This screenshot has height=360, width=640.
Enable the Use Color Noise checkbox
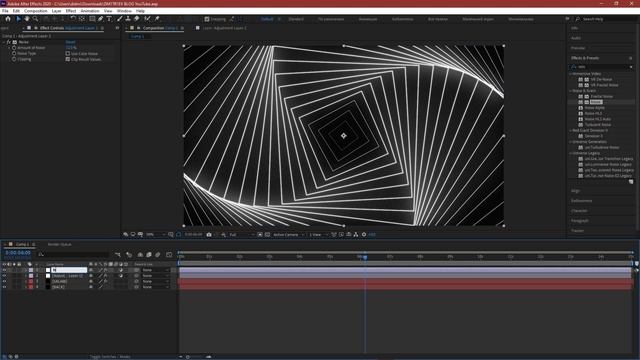point(68,53)
